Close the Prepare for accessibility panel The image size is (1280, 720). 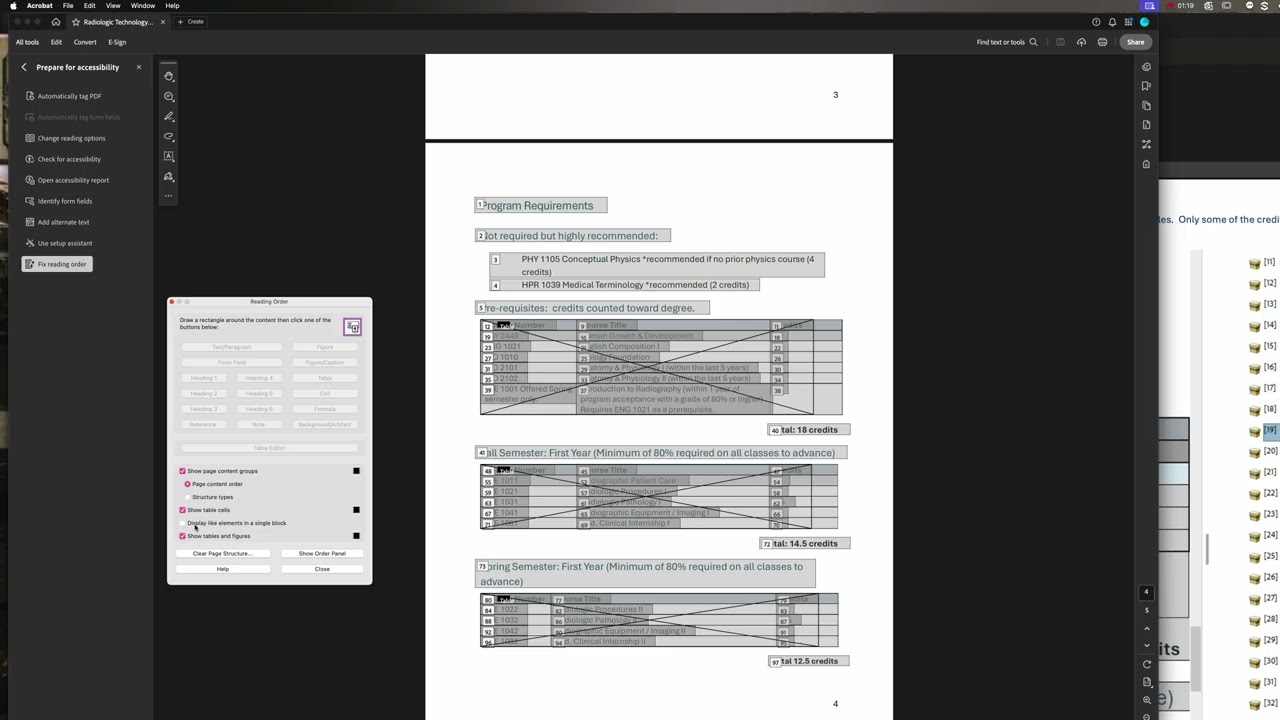[139, 67]
